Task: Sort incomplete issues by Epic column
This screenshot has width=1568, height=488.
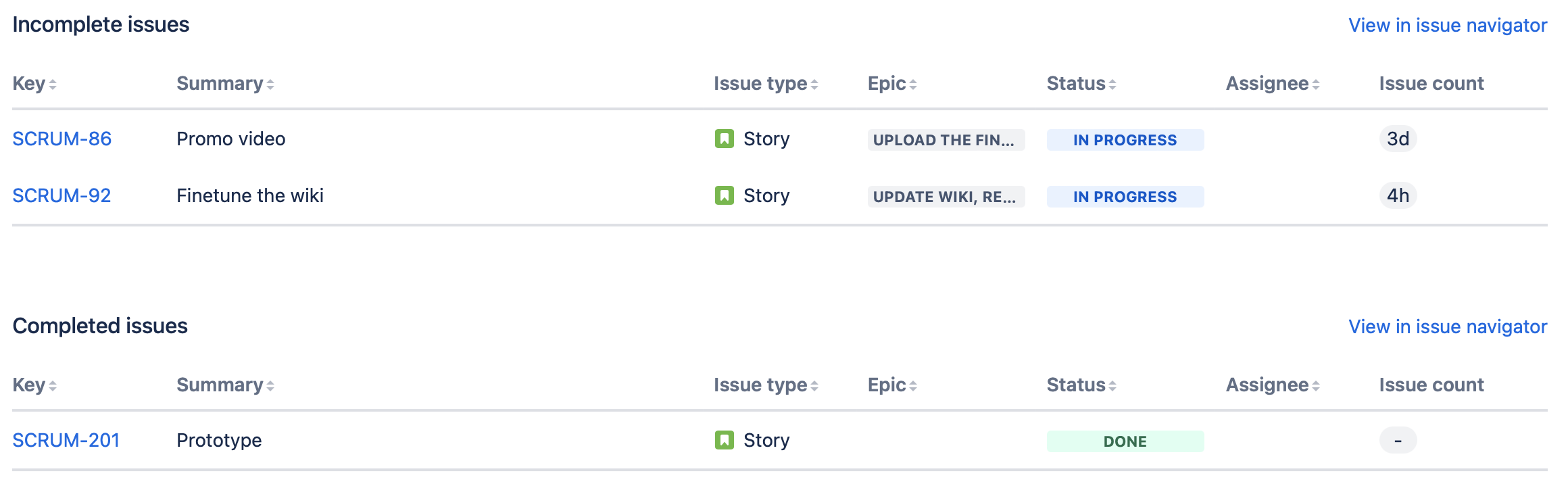Action: [x=892, y=84]
